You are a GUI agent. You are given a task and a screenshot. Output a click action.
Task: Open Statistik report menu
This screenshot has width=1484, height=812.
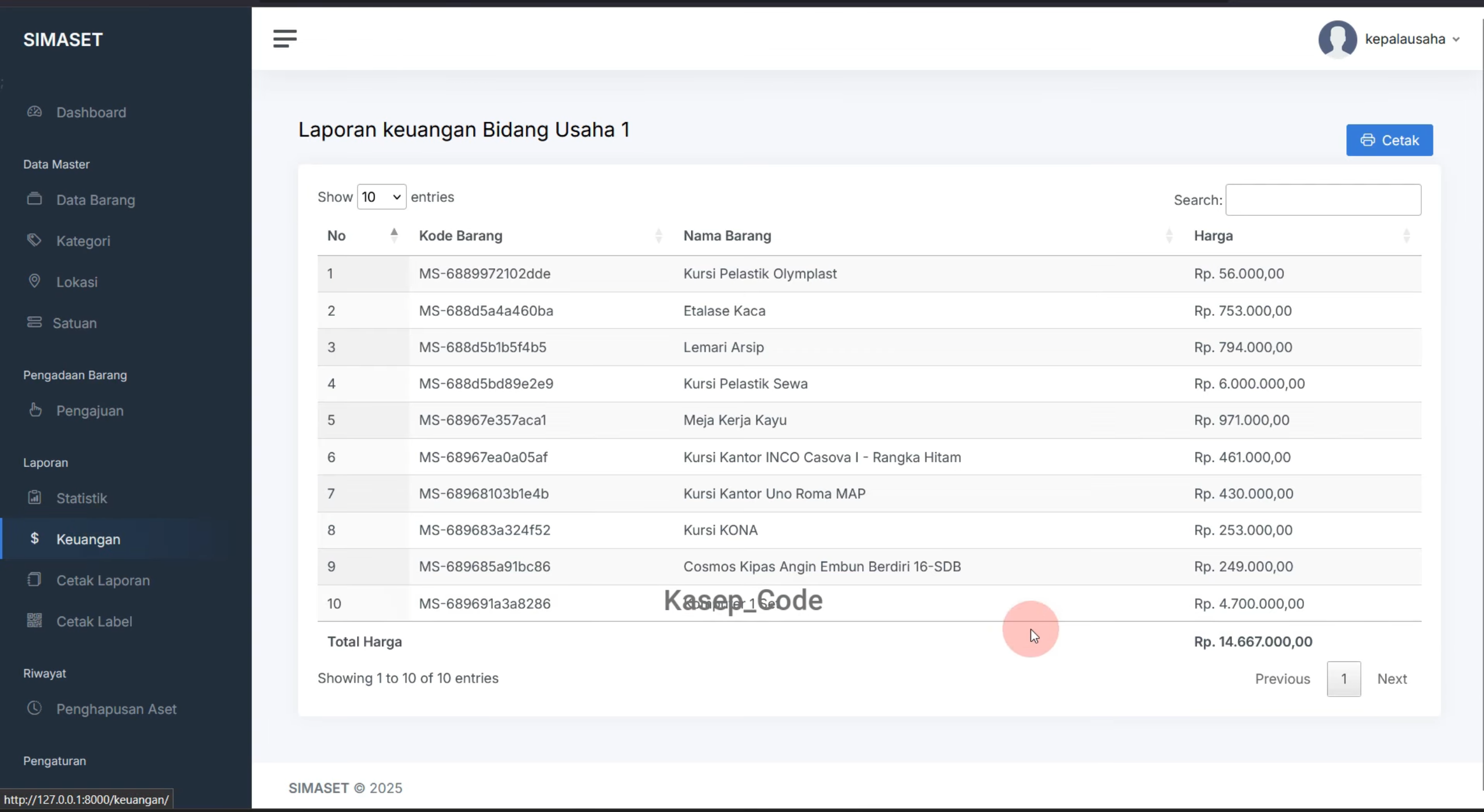(82, 498)
